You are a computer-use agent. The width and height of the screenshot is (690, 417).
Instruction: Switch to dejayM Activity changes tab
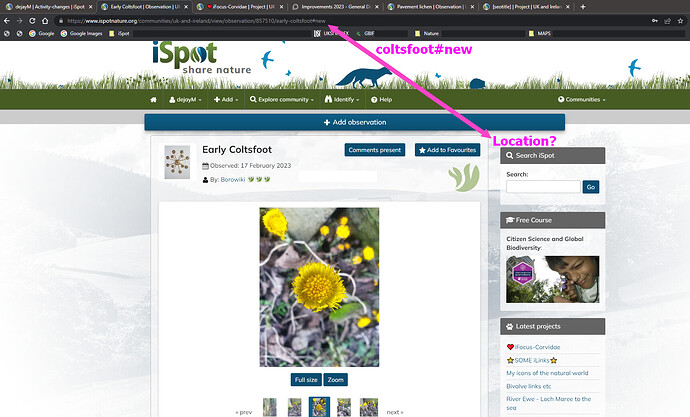(x=49, y=7)
